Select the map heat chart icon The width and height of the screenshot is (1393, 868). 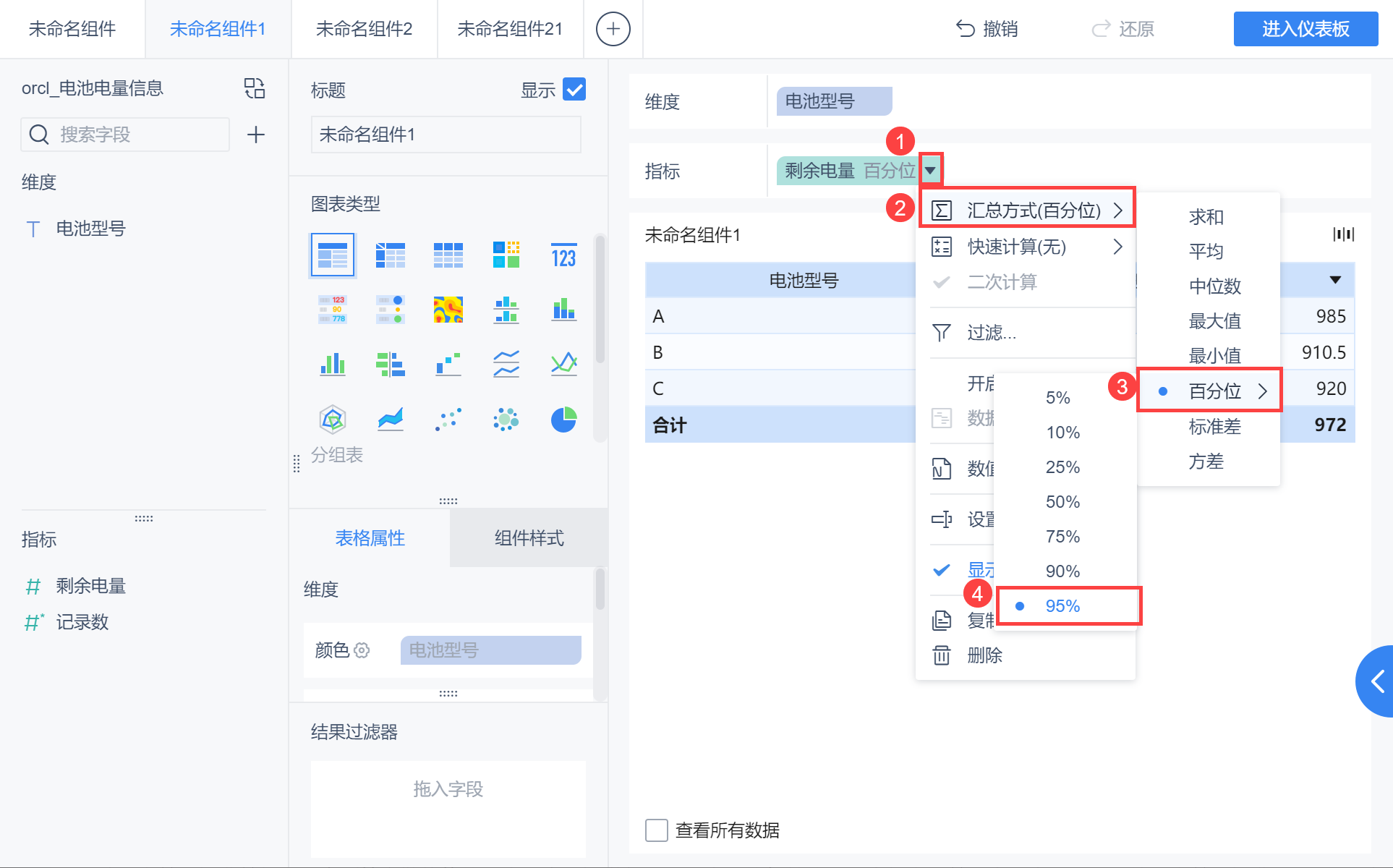click(448, 310)
